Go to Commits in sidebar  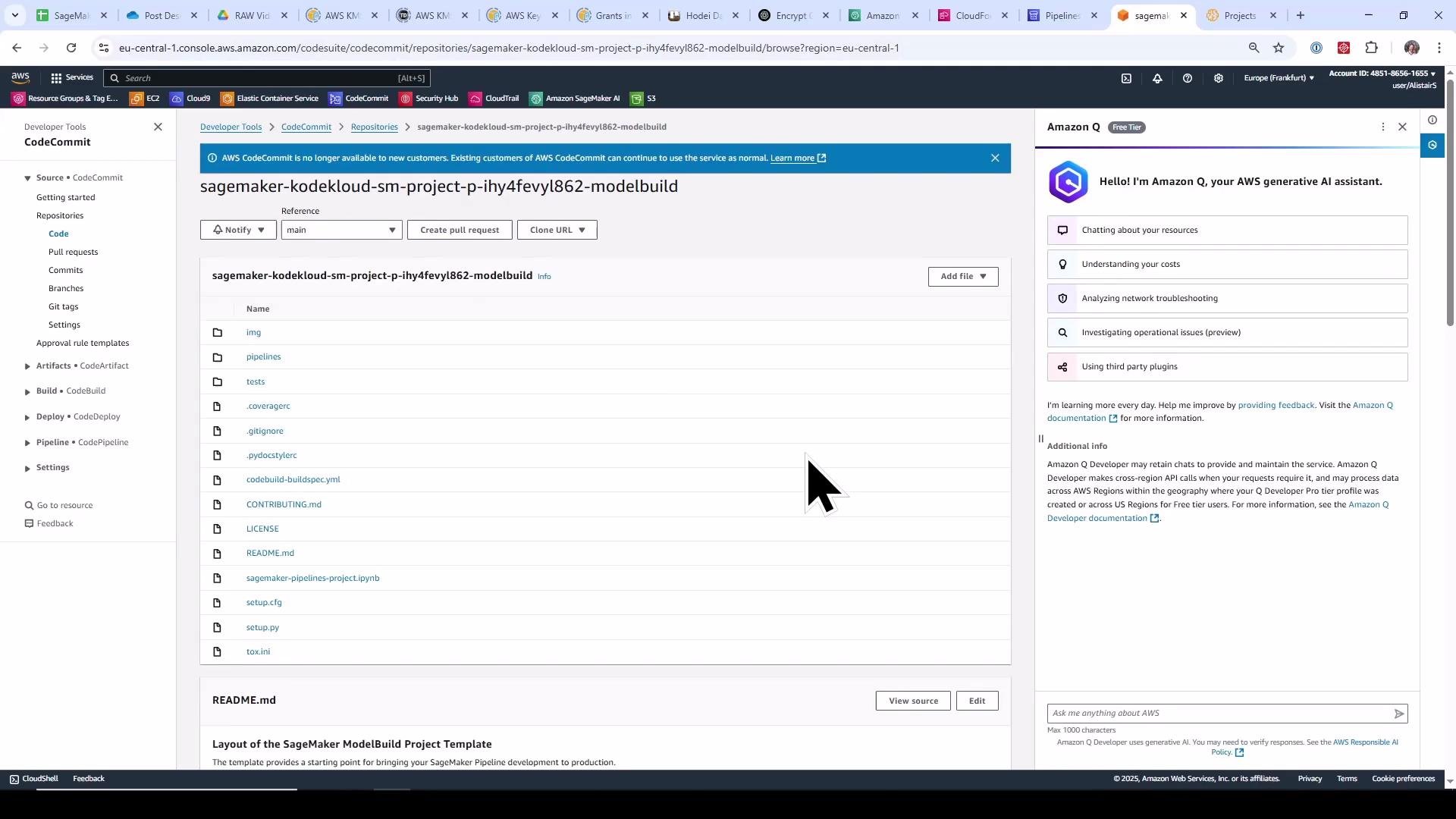[x=66, y=270]
